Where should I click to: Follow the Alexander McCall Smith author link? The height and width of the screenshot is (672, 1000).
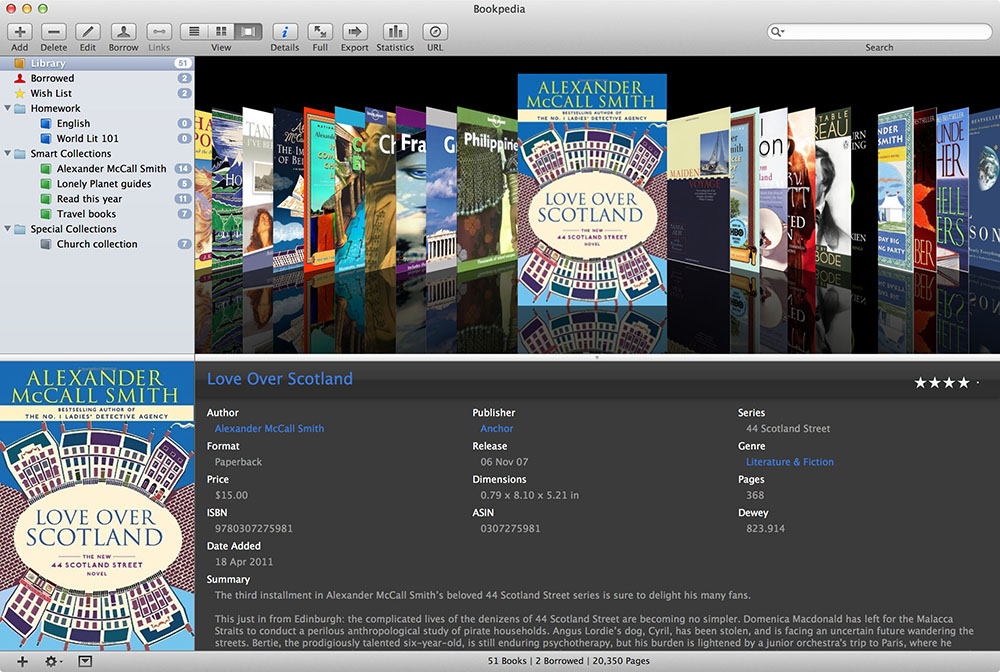(269, 428)
